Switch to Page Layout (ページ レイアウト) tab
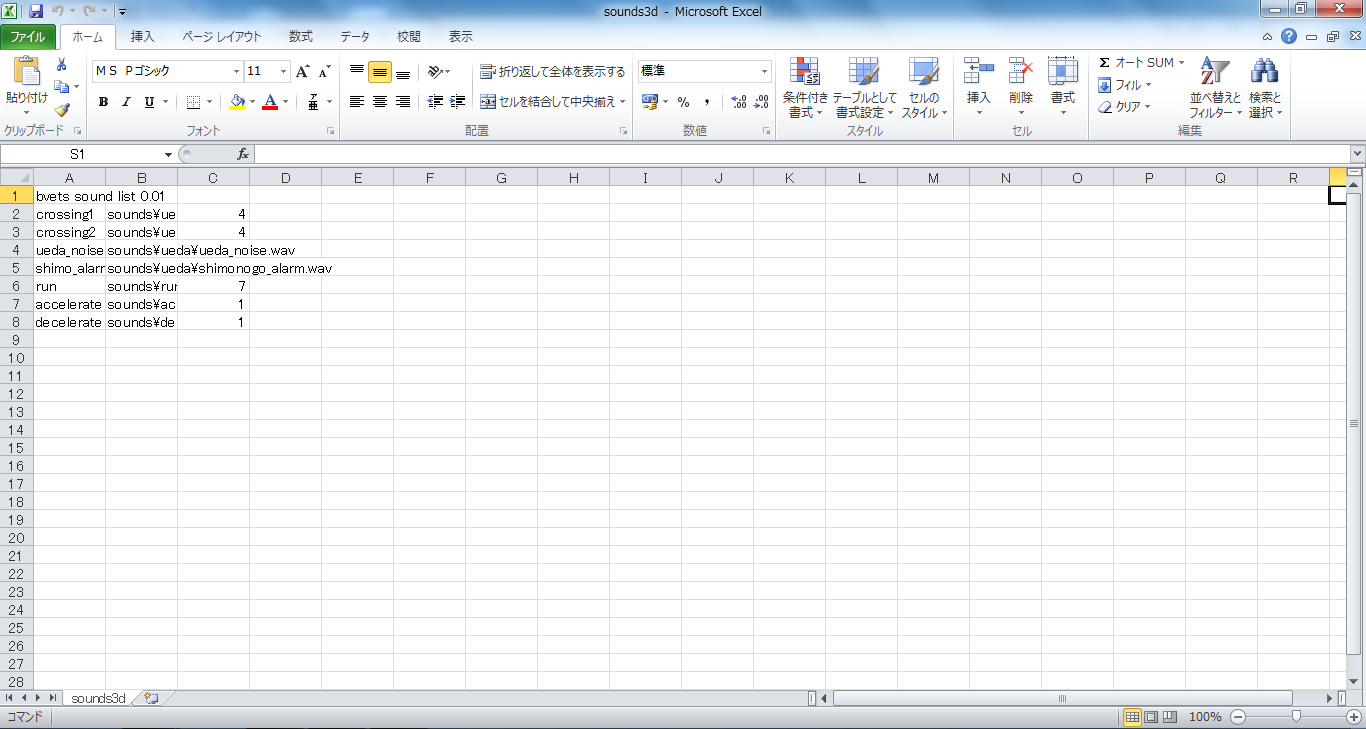This screenshot has width=1366, height=729. pyautogui.click(x=222, y=37)
